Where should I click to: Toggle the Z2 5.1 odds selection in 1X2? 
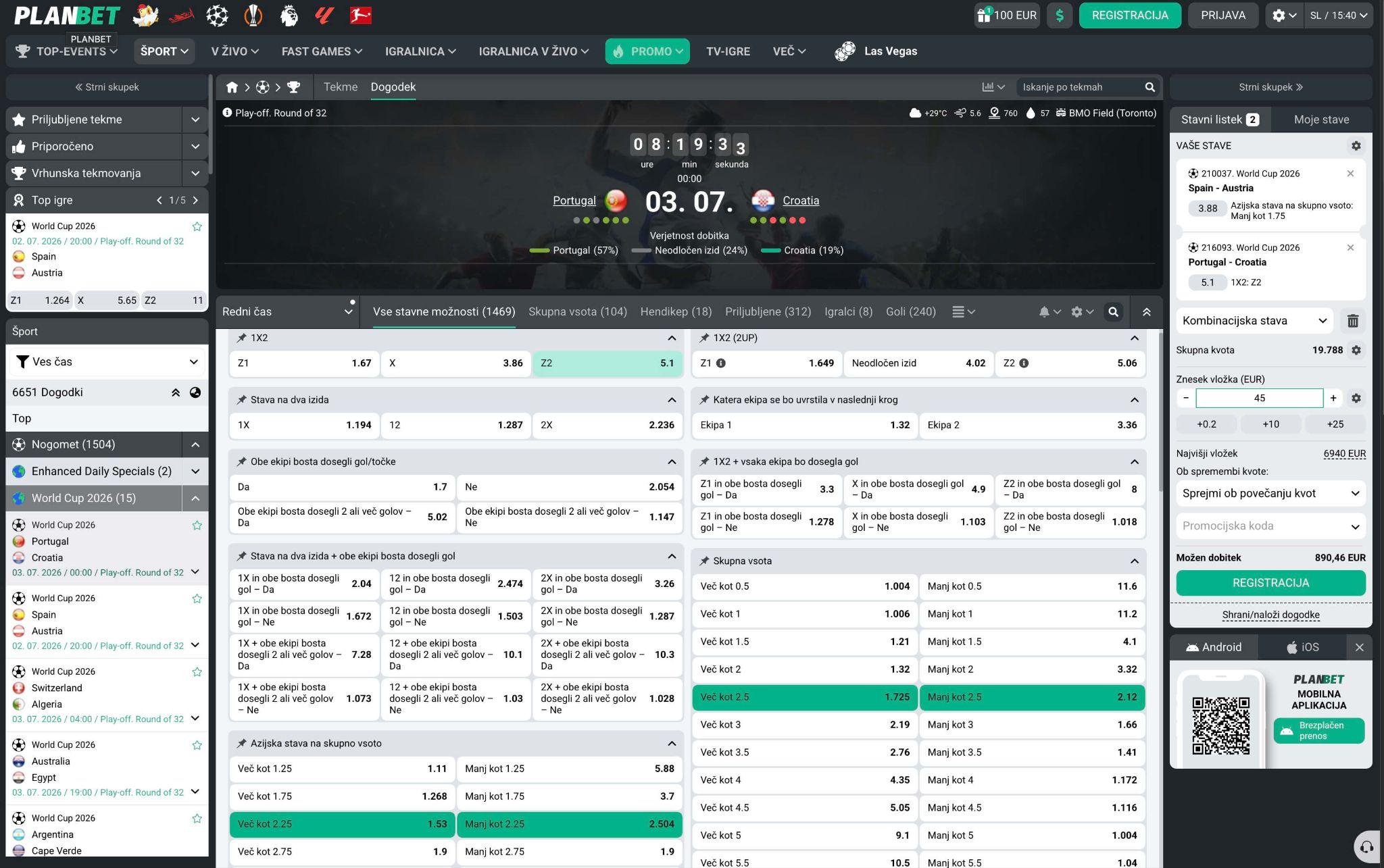coord(608,363)
